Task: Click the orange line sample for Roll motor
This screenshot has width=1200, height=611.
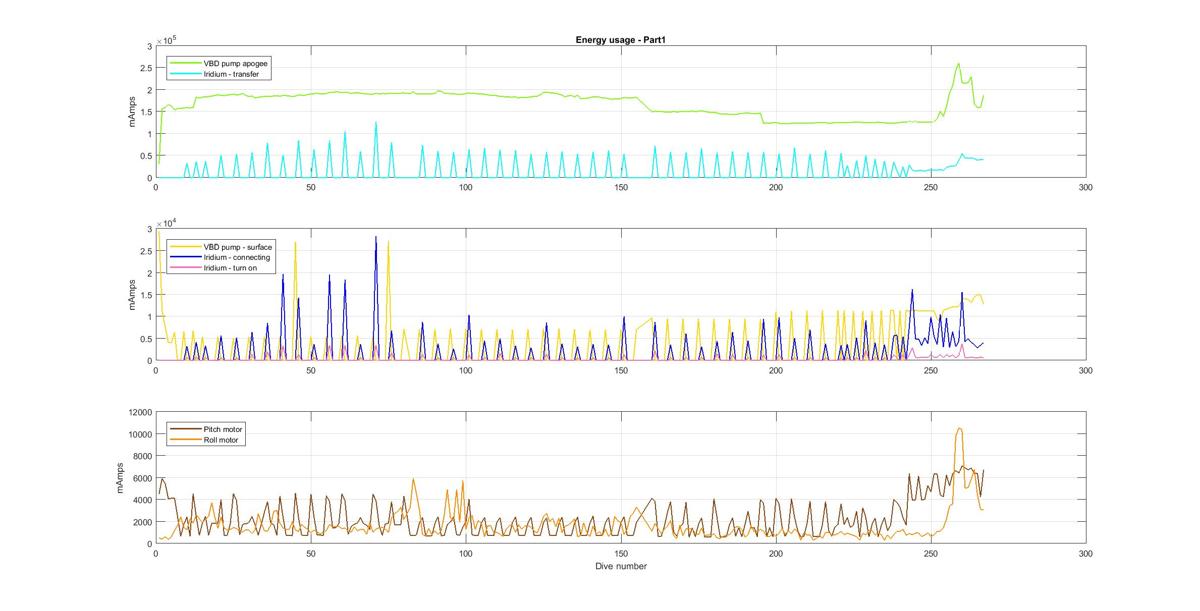Action: [x=186, y=440]
